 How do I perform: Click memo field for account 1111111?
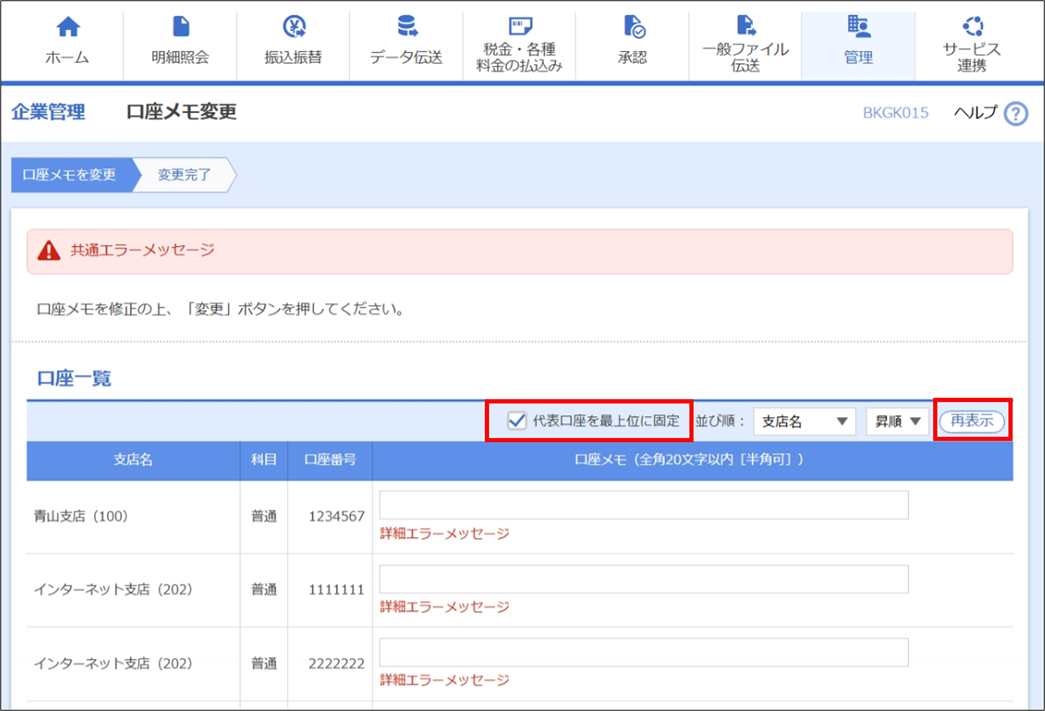(x=644, y=579)
